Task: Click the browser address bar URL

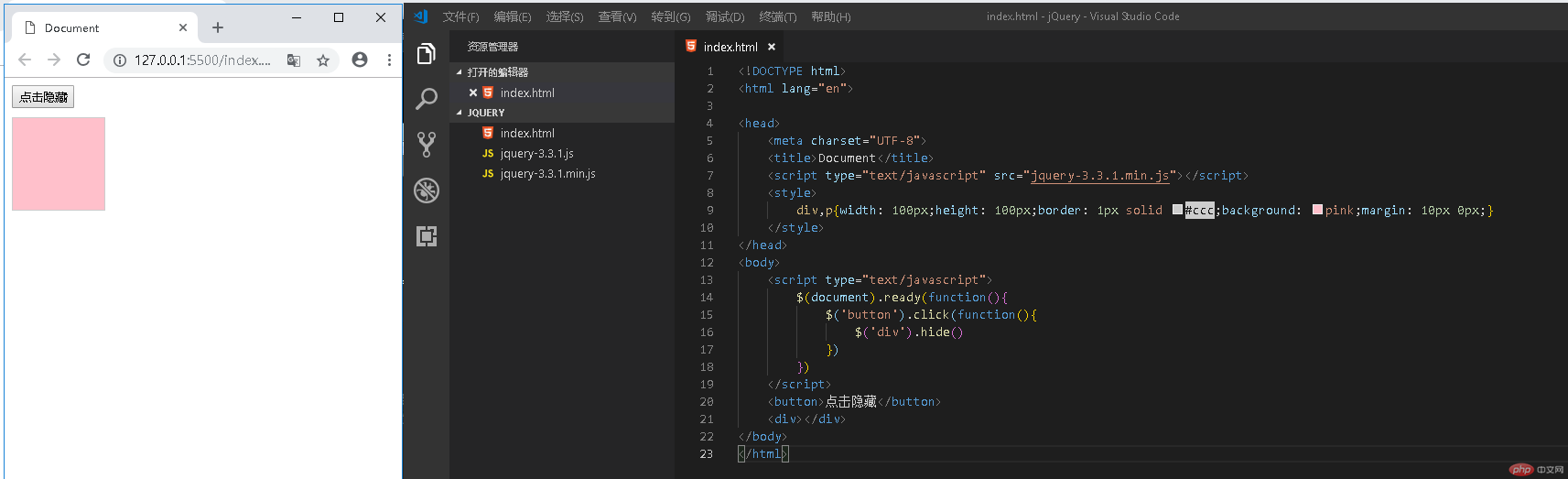Action: click(202, 60)
